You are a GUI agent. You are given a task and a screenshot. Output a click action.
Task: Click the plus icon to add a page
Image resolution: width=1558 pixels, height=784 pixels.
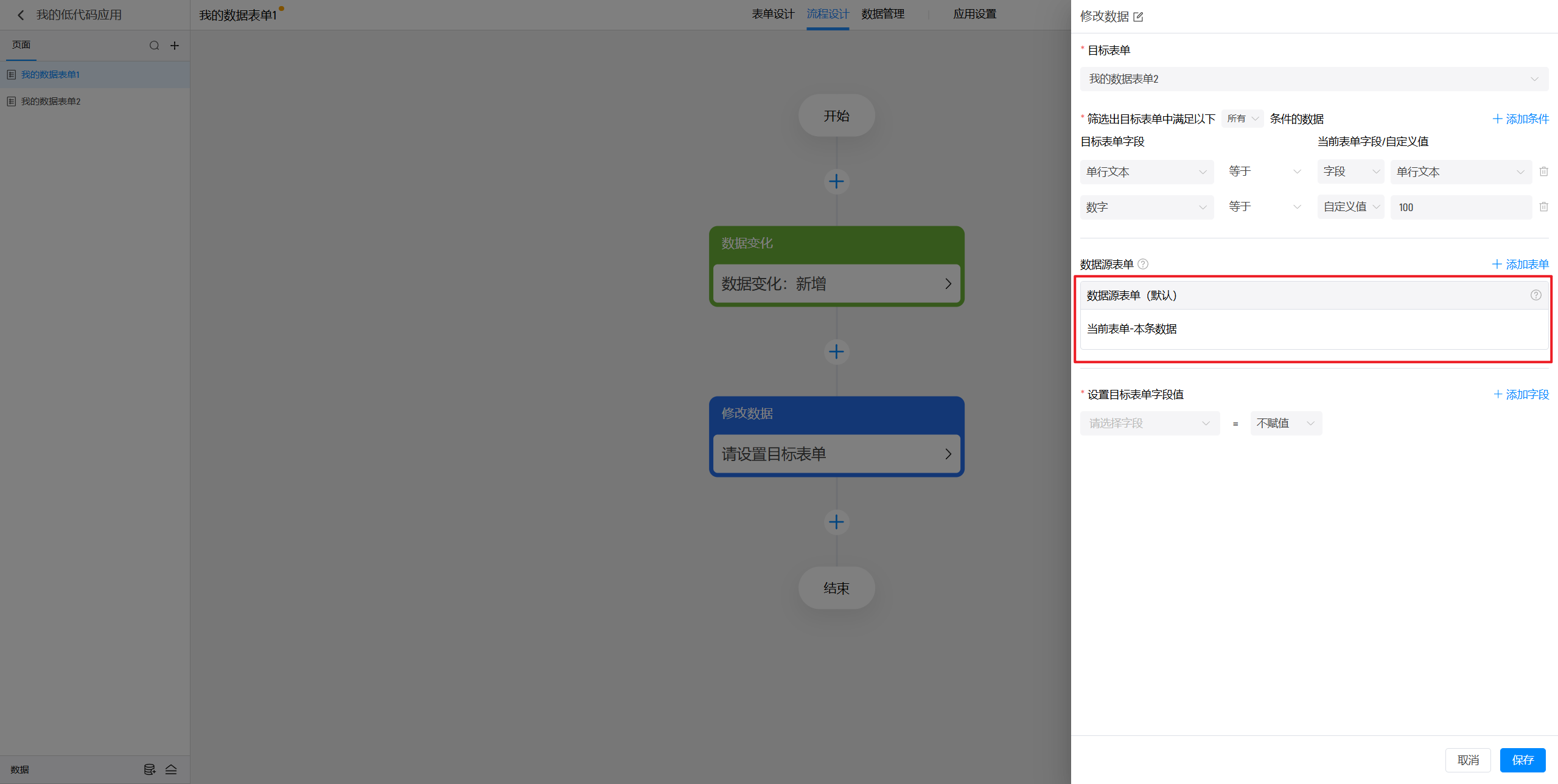[175, 46]
